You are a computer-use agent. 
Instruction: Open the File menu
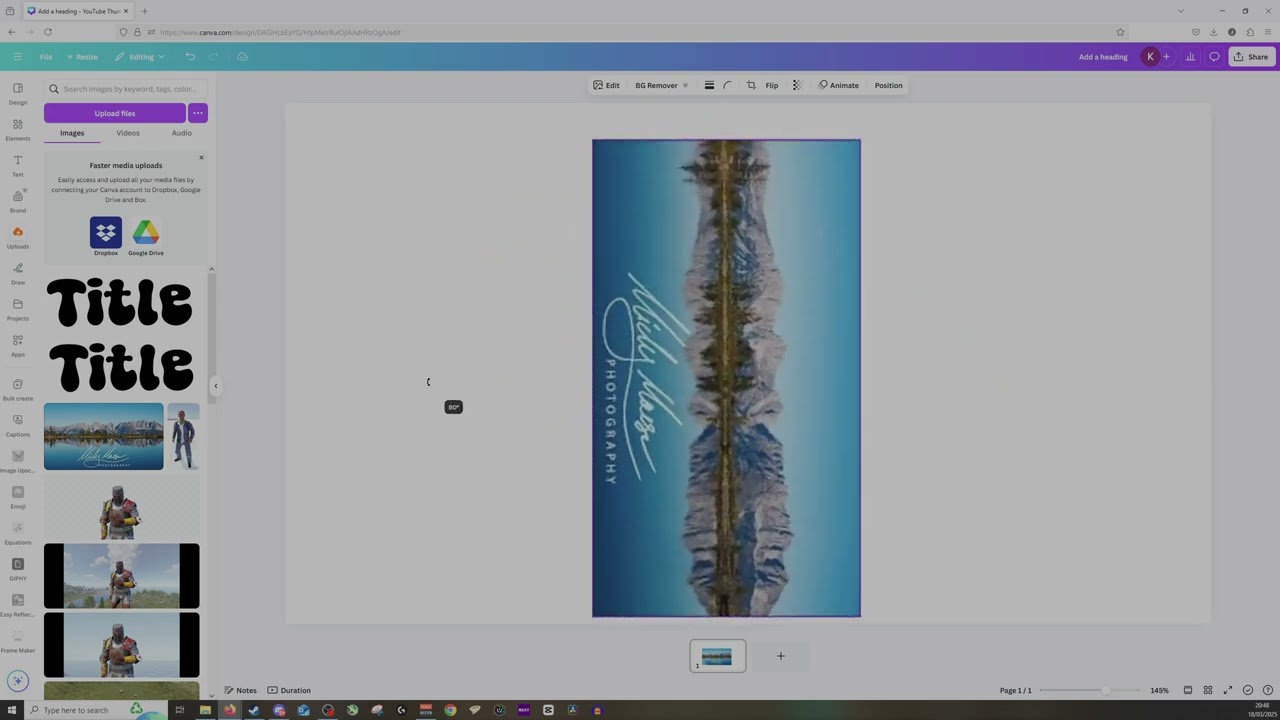(46, 57)
